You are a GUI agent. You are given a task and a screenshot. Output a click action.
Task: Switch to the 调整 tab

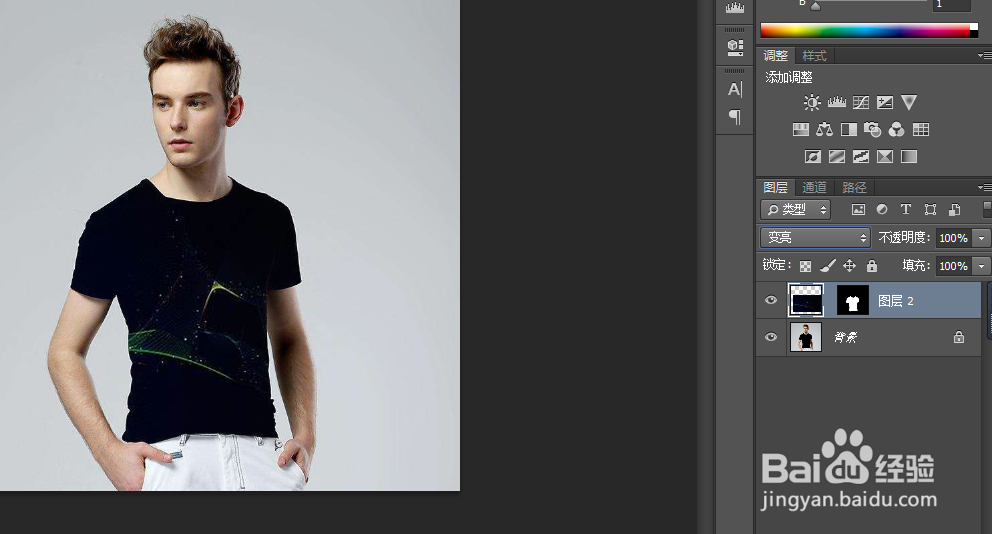tap(776, 56)
